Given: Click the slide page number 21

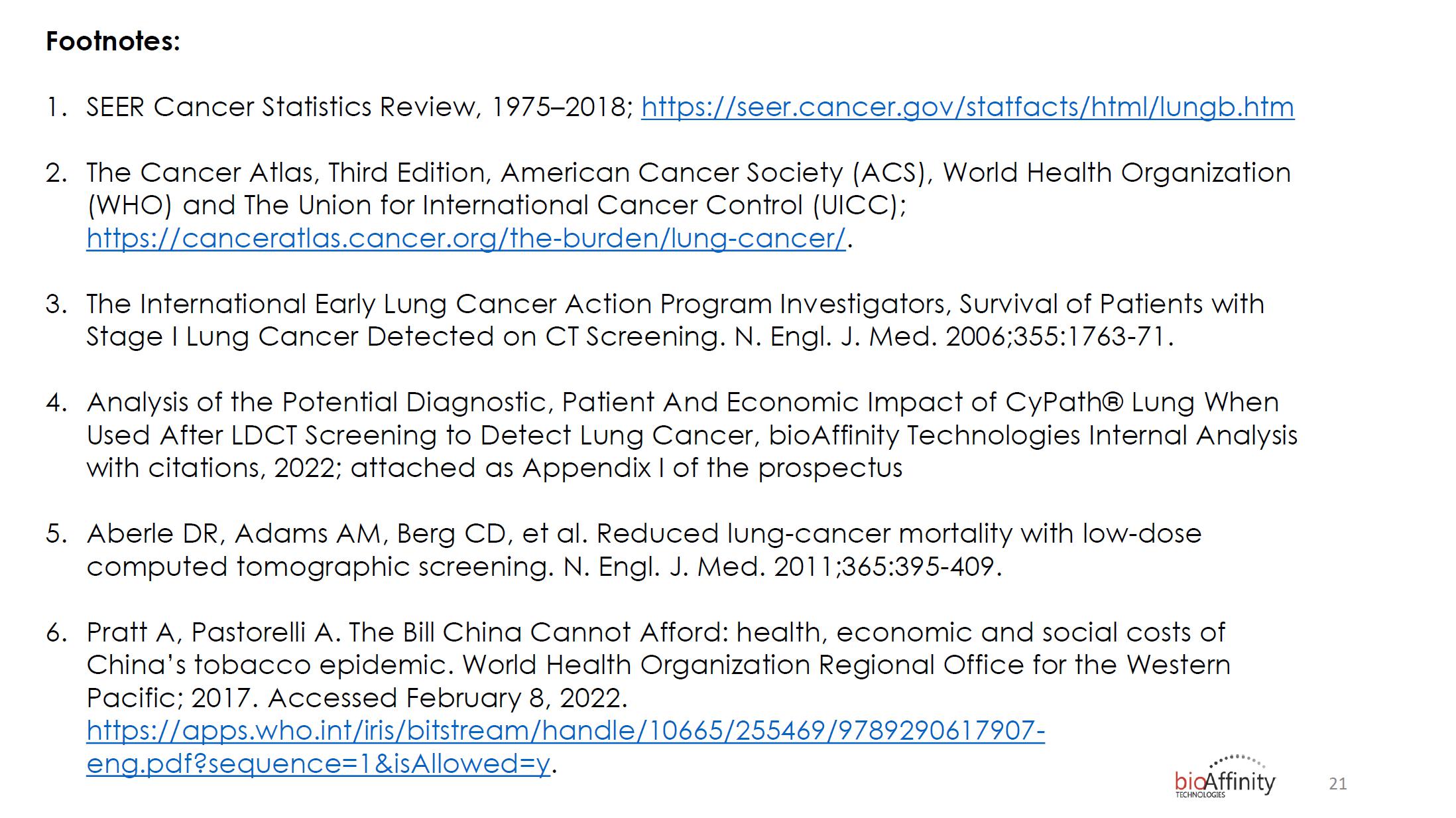Looking at the screenshot, I should [1337, 784].
